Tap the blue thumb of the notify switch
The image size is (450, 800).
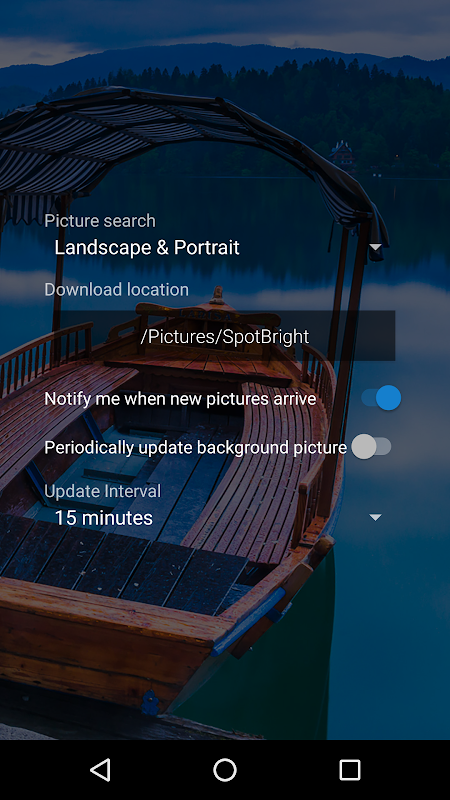point(390,398)
